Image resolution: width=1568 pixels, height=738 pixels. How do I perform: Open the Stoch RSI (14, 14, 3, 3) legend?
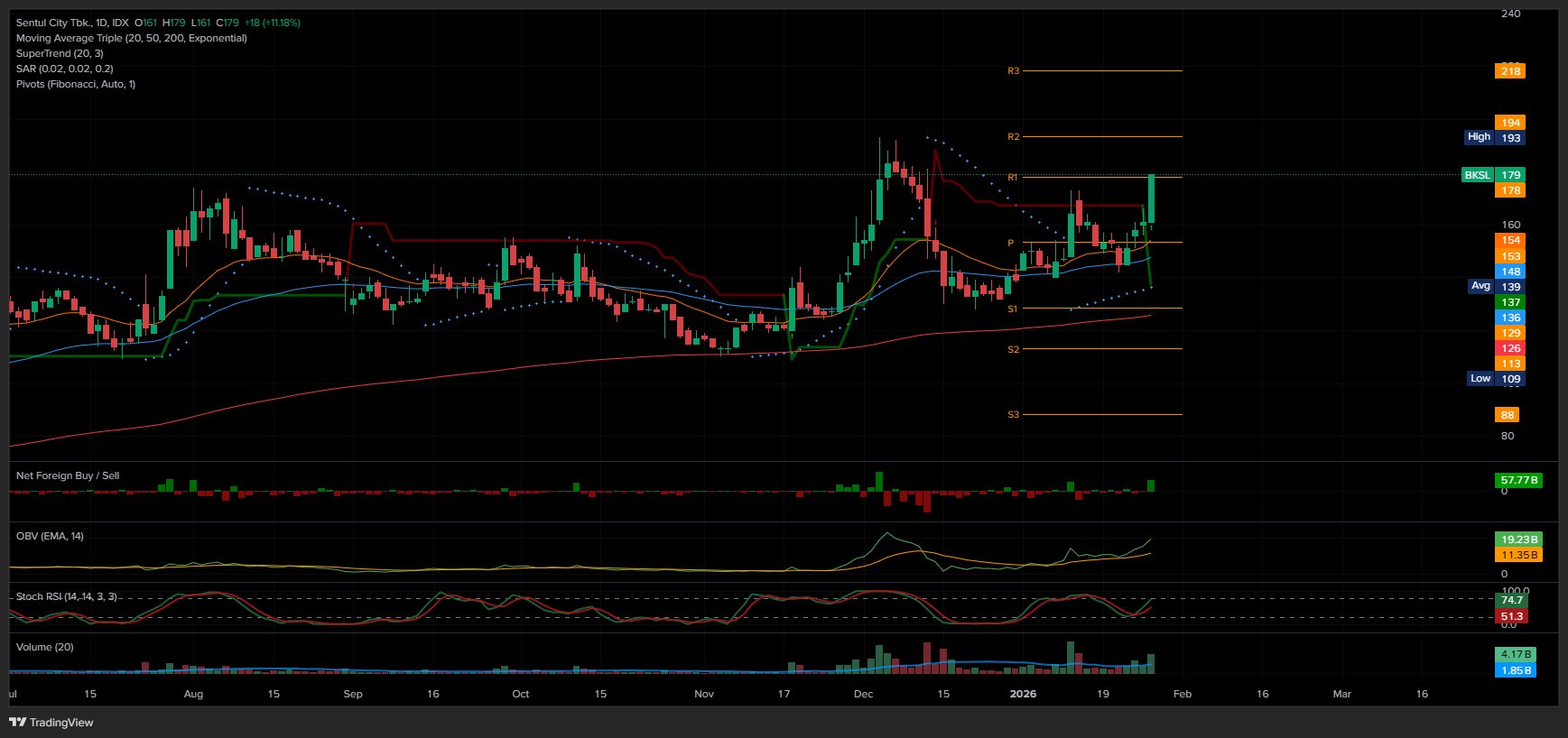coord(66,596)
